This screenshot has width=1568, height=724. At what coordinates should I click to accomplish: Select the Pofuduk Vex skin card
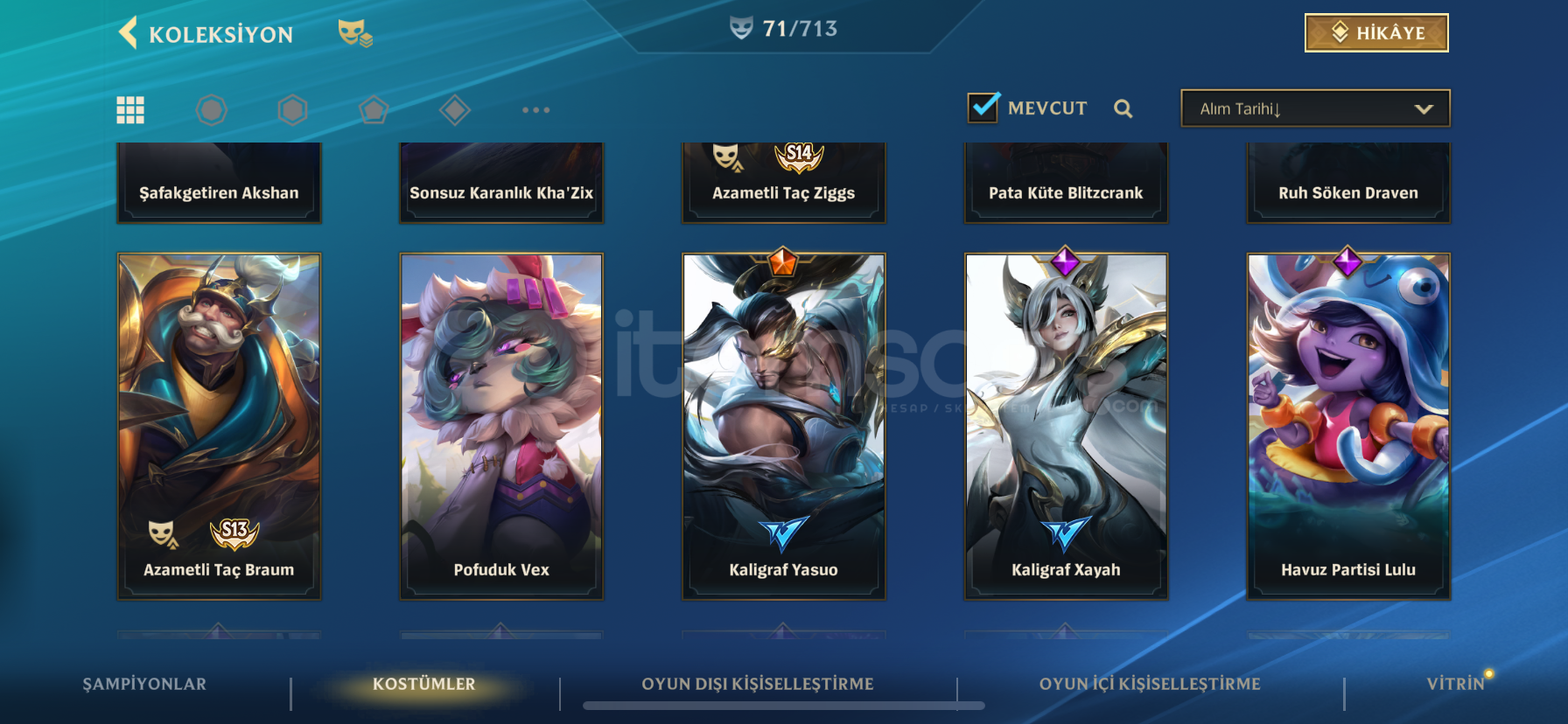501,427
